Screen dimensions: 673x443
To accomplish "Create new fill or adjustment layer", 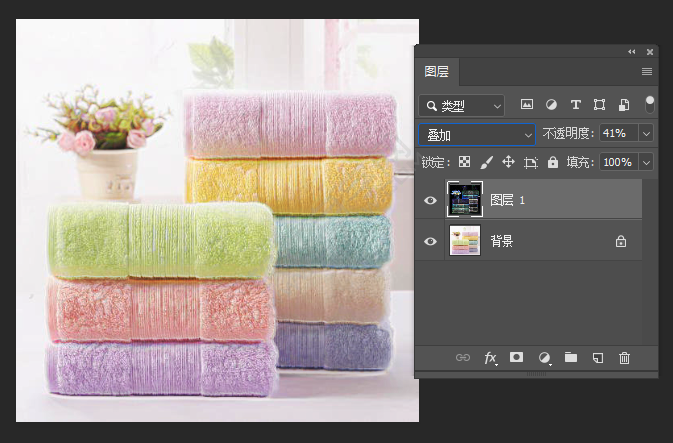I will point(545,357).
